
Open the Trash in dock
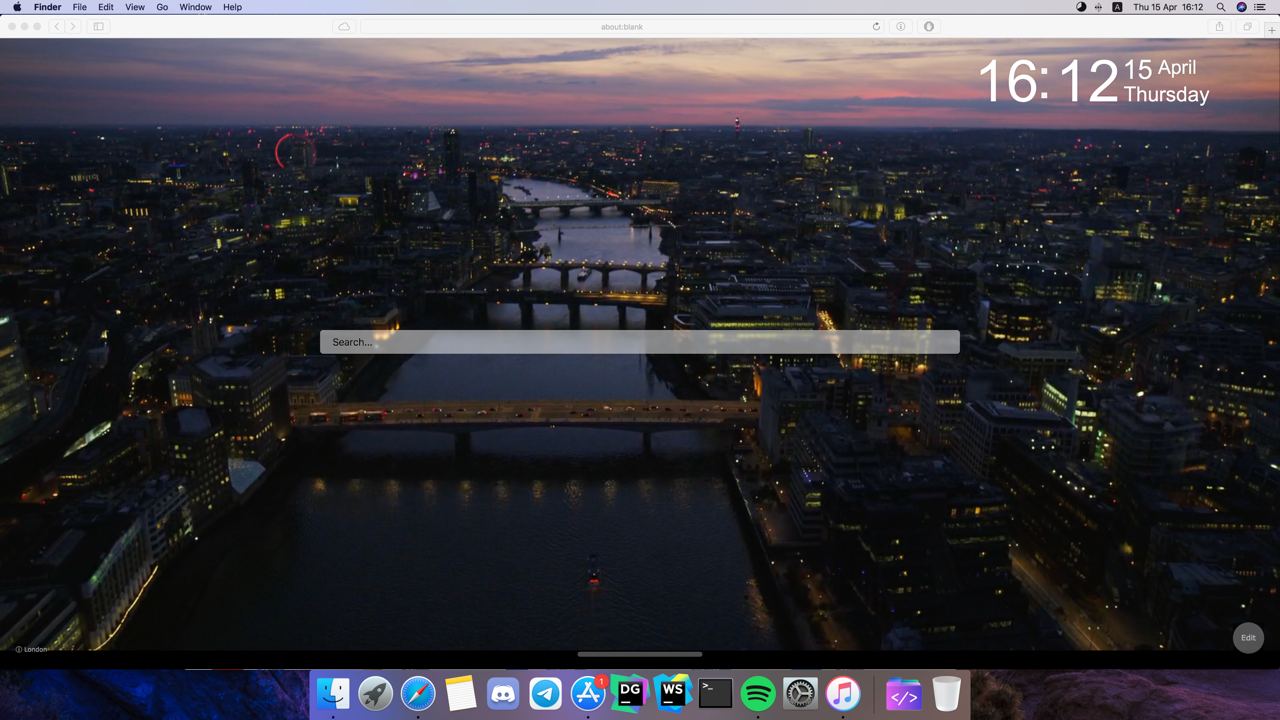946,693
